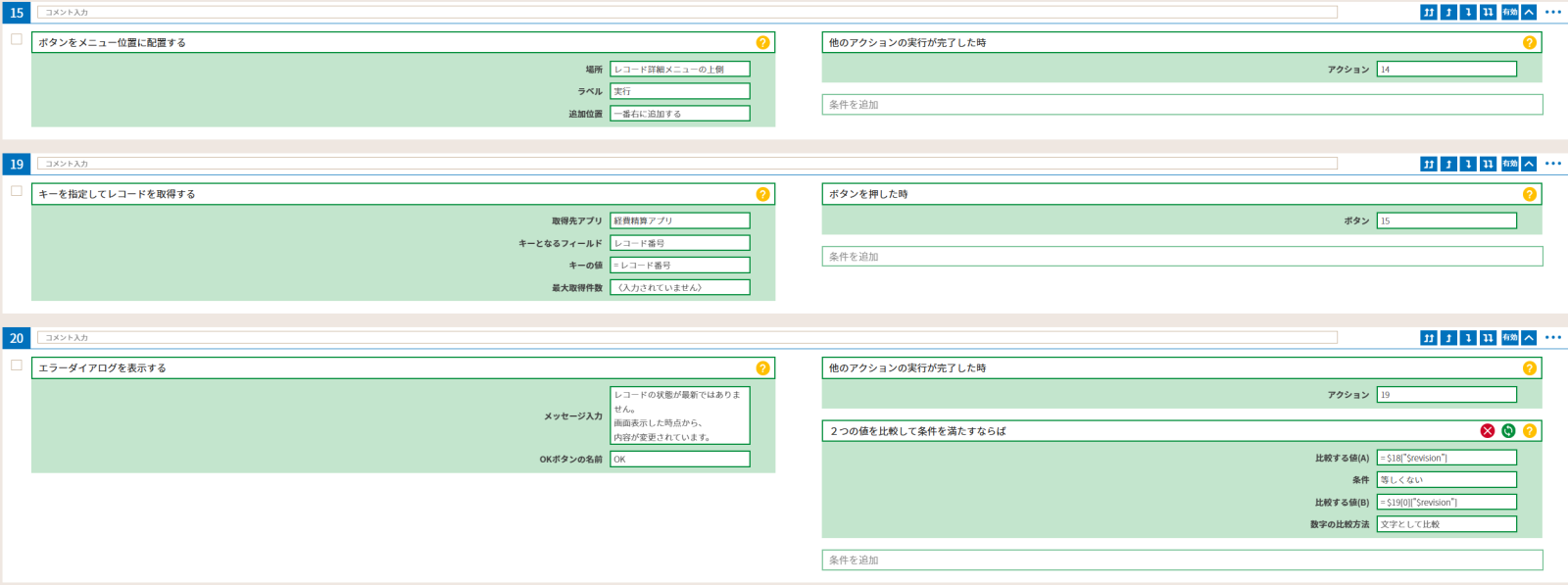Move action 15 to the top

tap(1429, 13)
